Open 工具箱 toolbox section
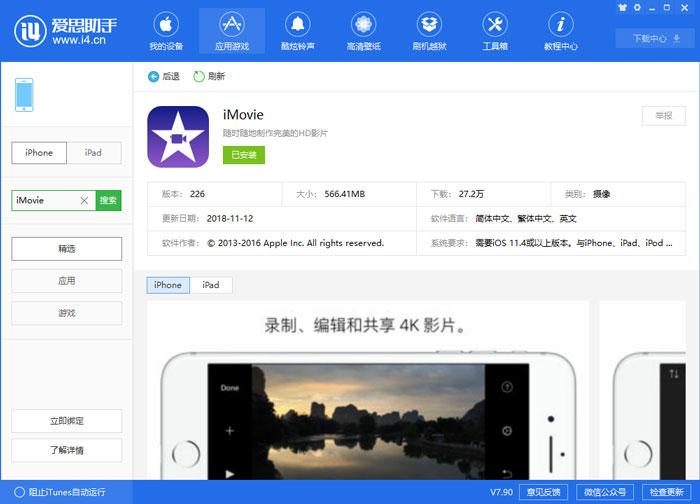 point(495,31)
